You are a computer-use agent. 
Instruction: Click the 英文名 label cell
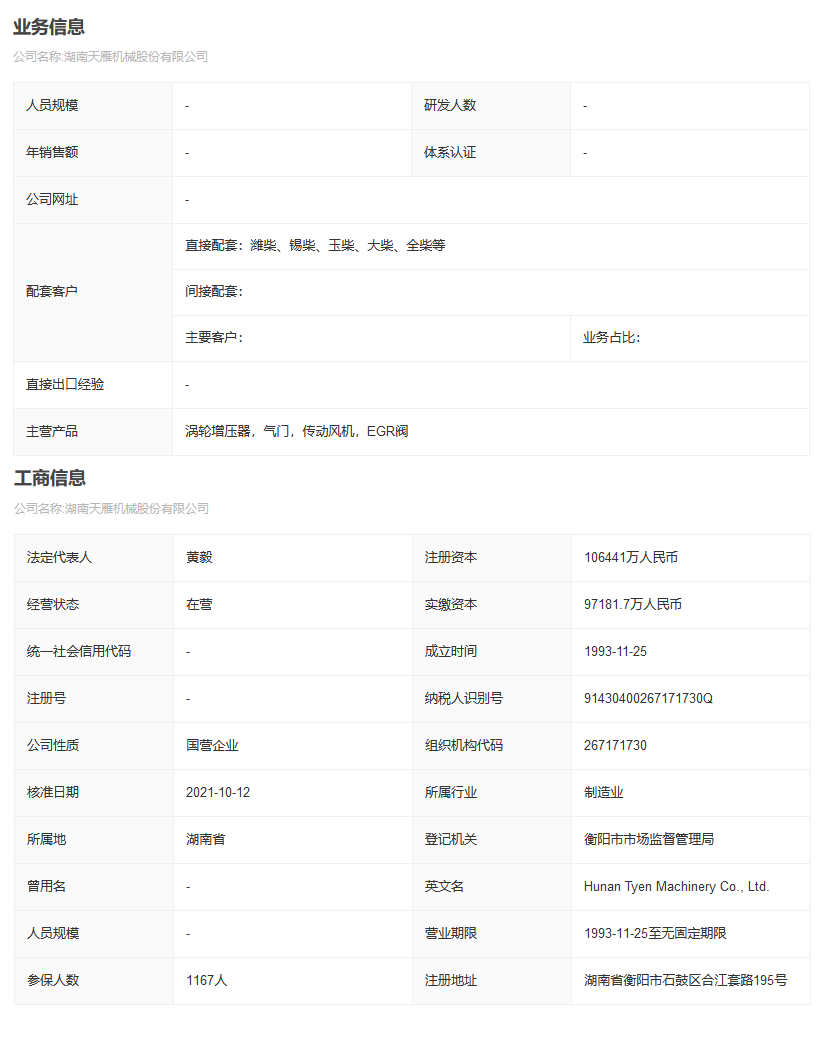(491, 887)
